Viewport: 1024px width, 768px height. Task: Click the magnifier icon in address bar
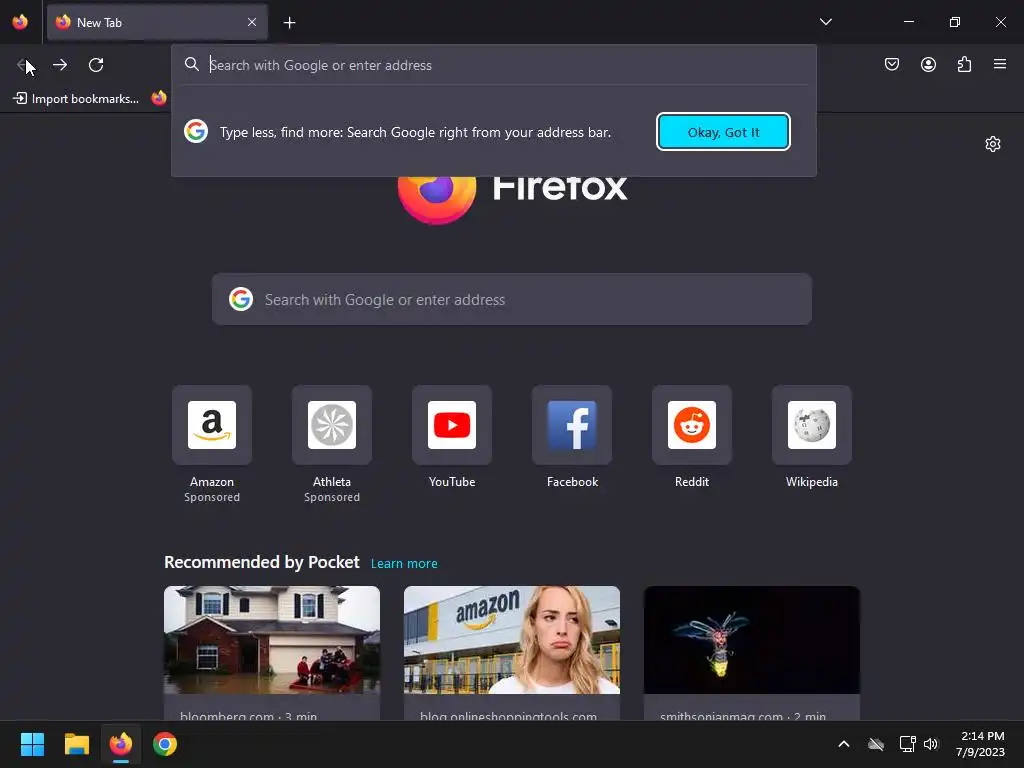point(191,64)
